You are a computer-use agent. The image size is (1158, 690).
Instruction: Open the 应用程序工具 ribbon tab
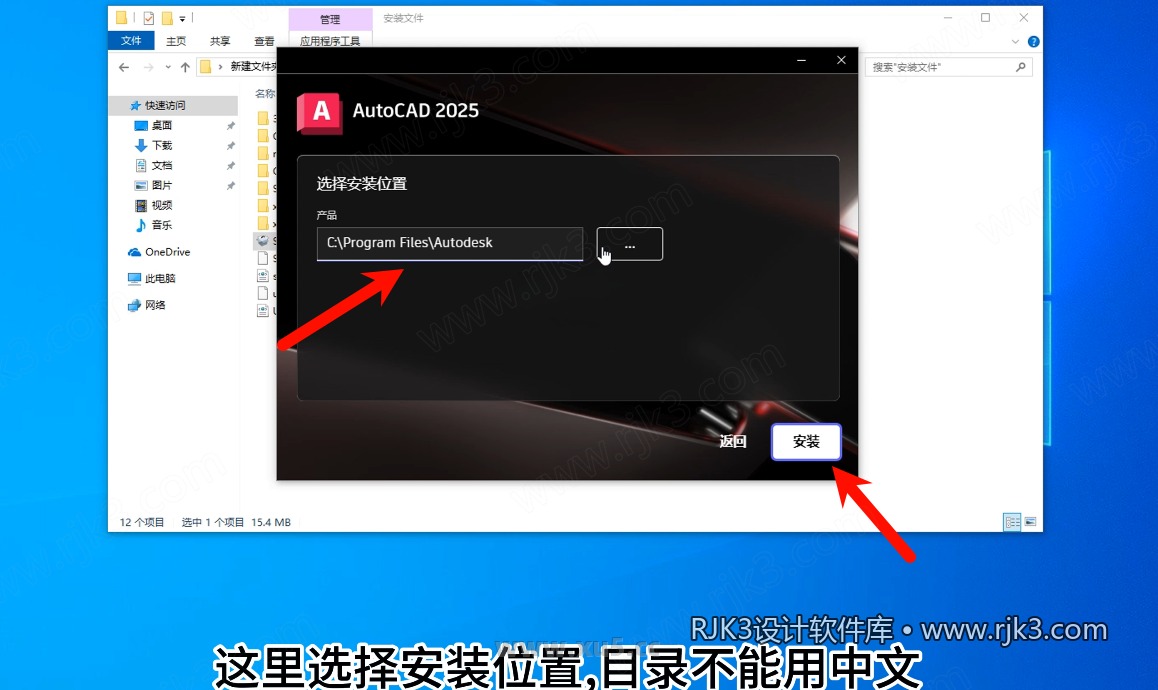329,41
